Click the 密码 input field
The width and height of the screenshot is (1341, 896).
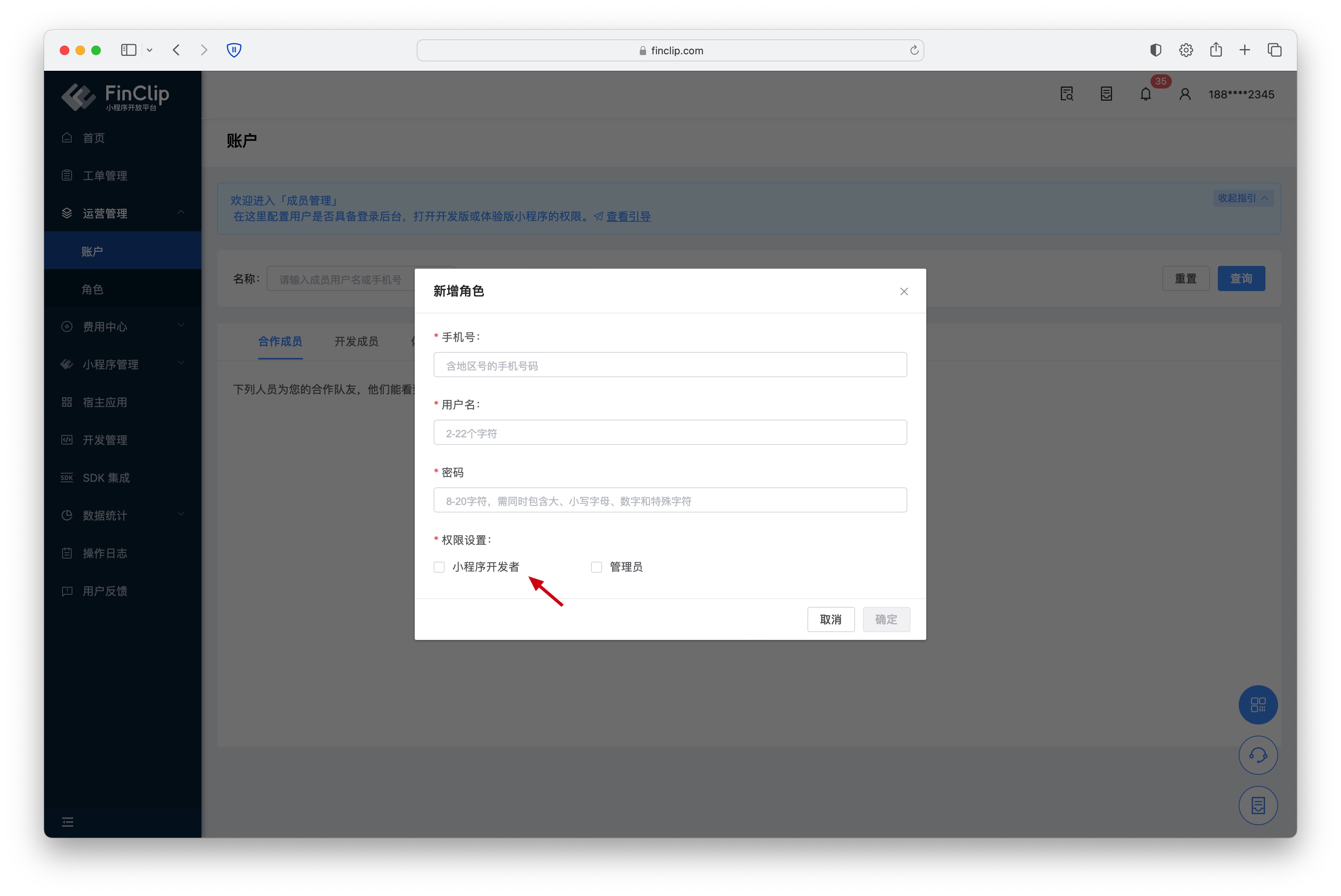[x=669, y=501]
